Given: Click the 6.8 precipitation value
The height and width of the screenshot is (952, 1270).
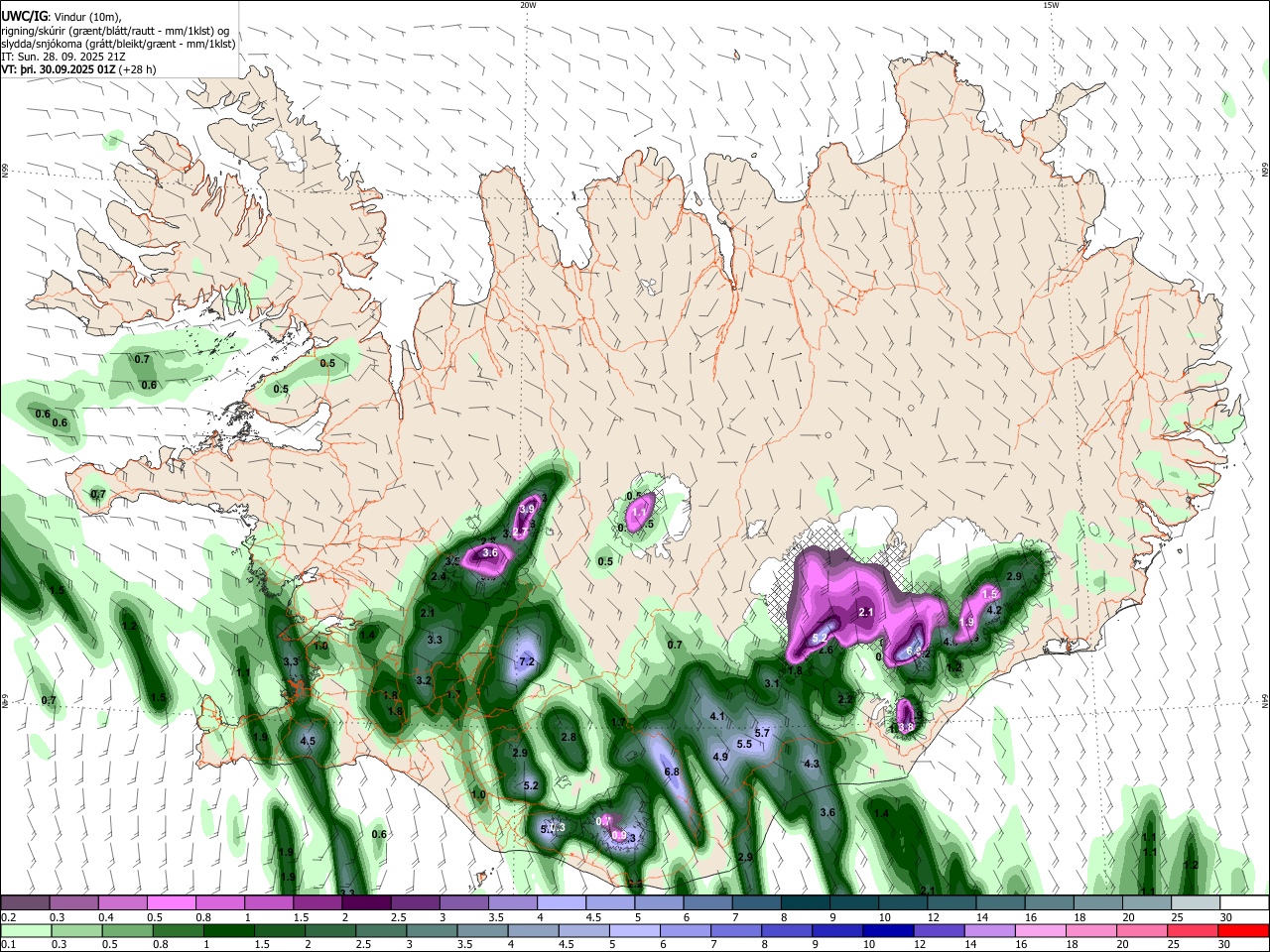Looking at the screenshot, I should click(x=671, y=772).
